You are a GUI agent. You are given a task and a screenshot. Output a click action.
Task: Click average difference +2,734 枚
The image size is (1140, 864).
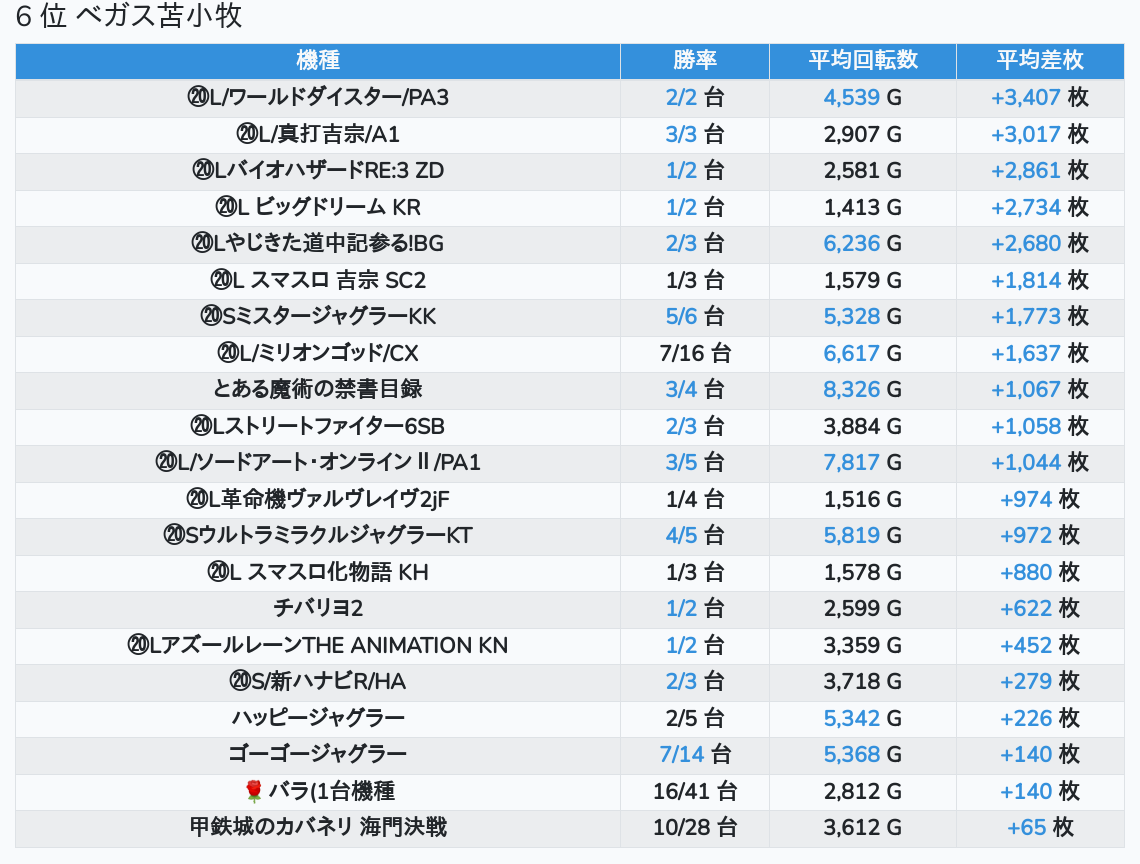[1040, 207]
